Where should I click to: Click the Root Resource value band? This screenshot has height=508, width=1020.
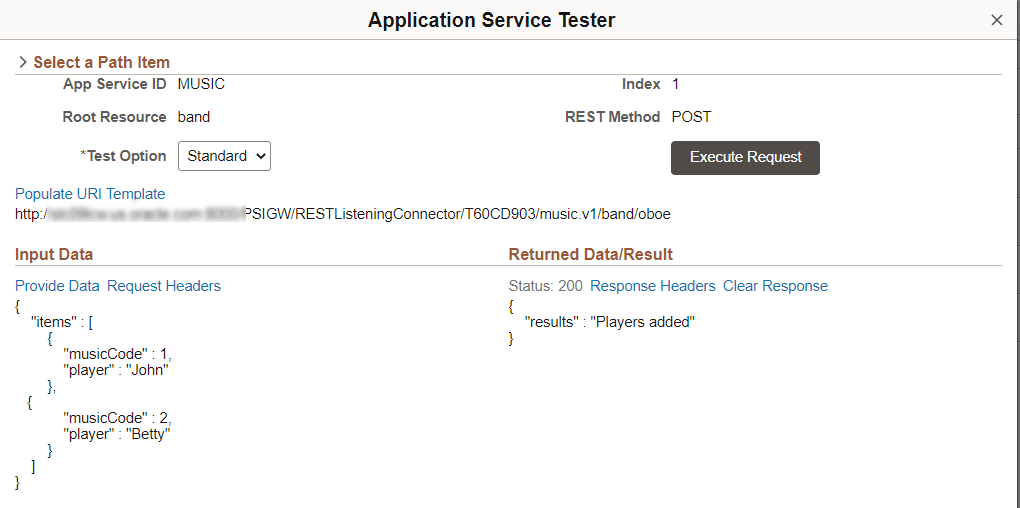pos(194,117)
